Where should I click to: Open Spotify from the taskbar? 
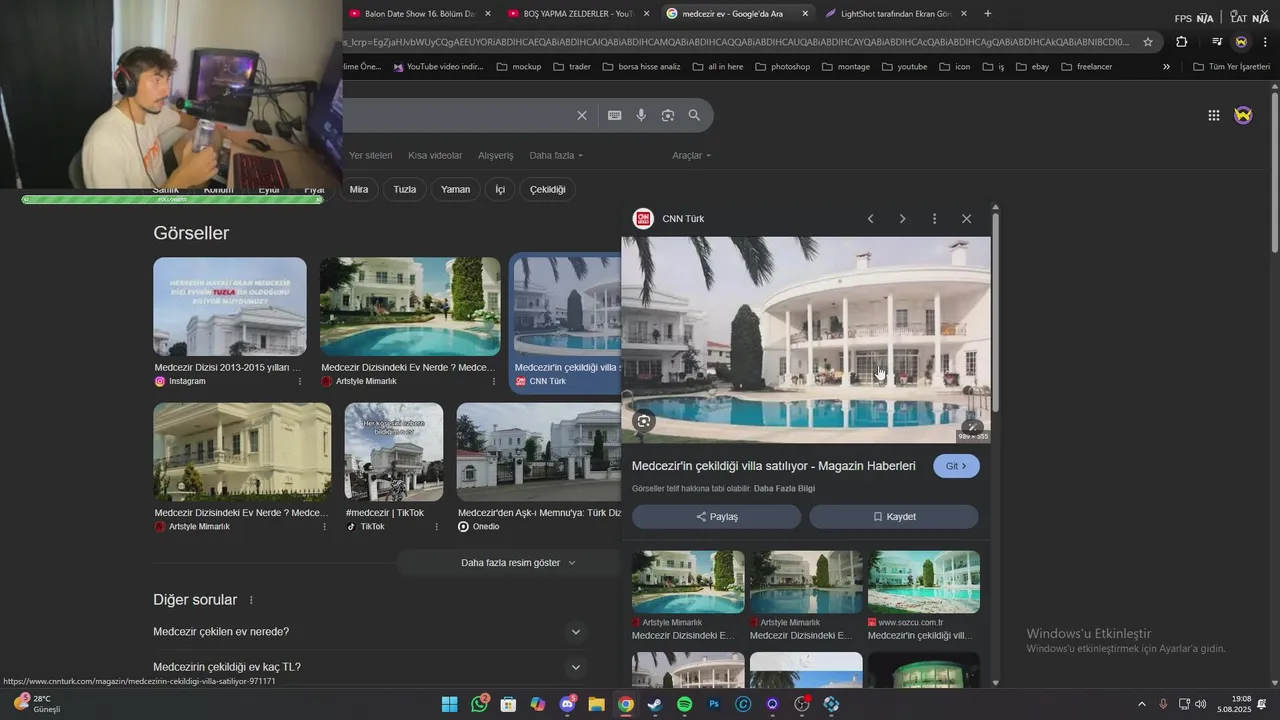(x=684, y=704)
